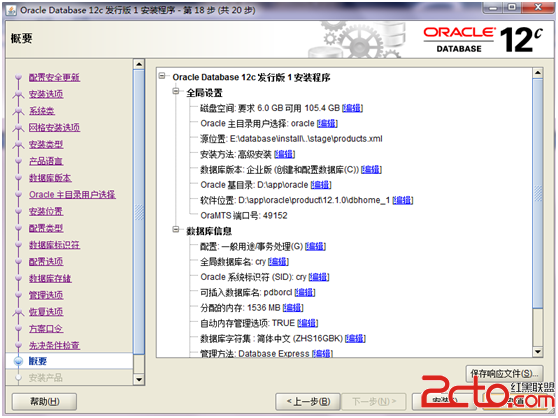Maximize the installer window
Viewport: 558px width, 418px height.
pos(513,7)
